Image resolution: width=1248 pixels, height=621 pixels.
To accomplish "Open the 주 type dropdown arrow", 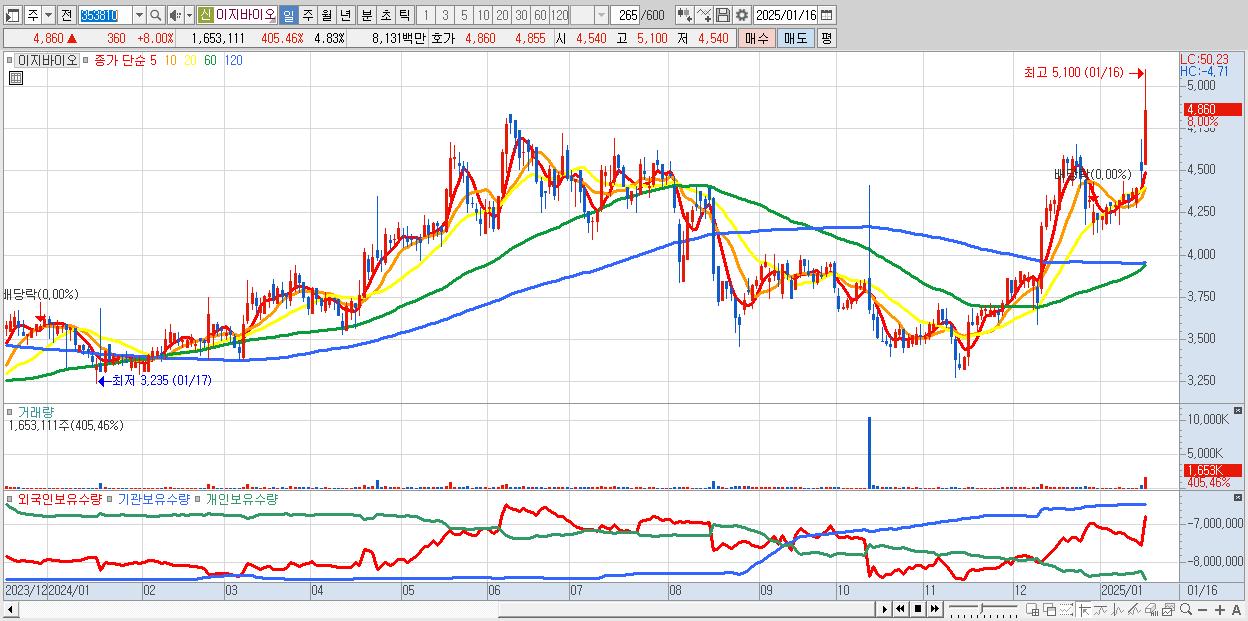I will click(48, 15).
